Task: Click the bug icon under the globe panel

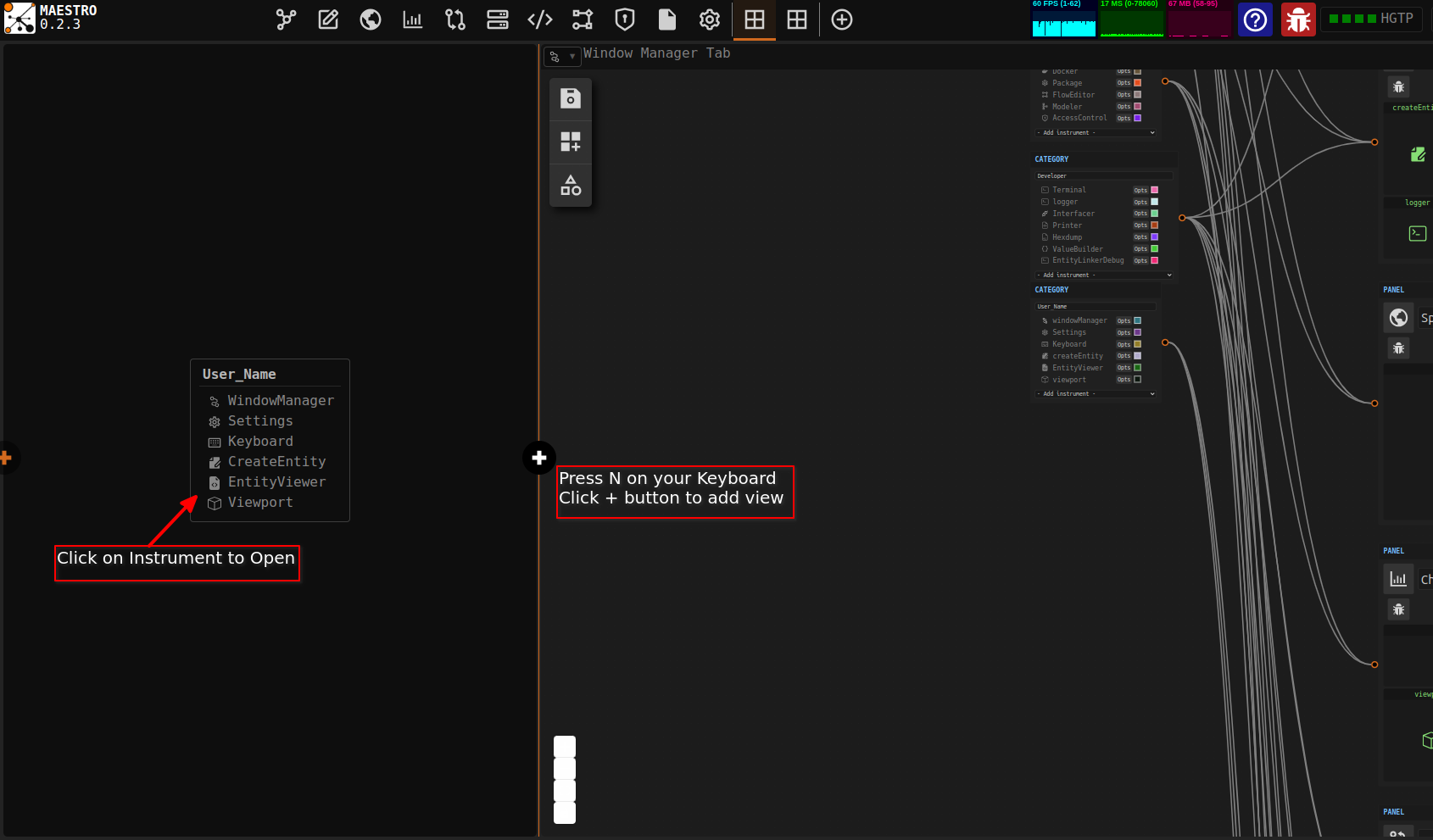Action: click(x=1399, y=348)
